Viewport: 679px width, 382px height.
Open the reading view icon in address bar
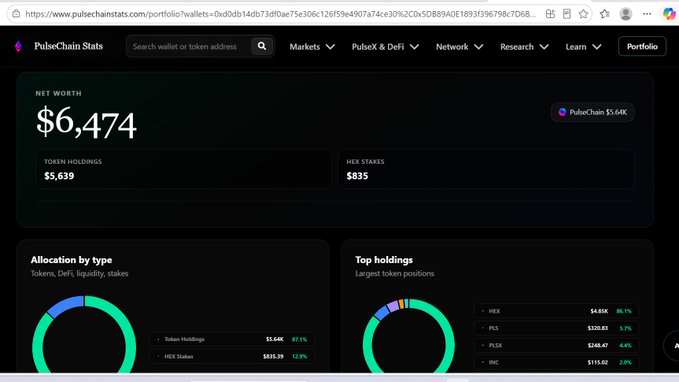566,14
